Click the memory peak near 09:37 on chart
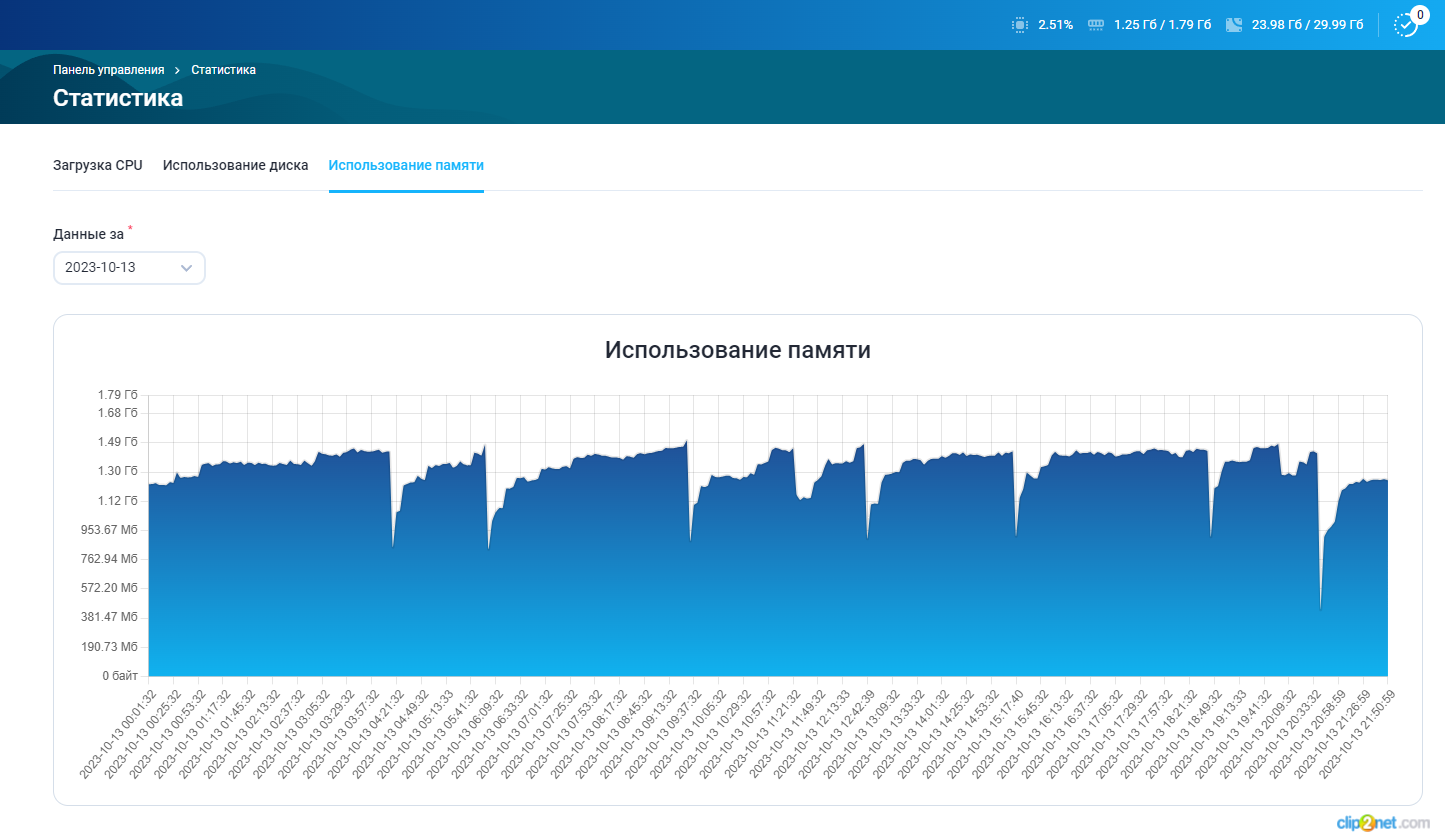This screenshot has height=834, width=1445. (686, 440)
